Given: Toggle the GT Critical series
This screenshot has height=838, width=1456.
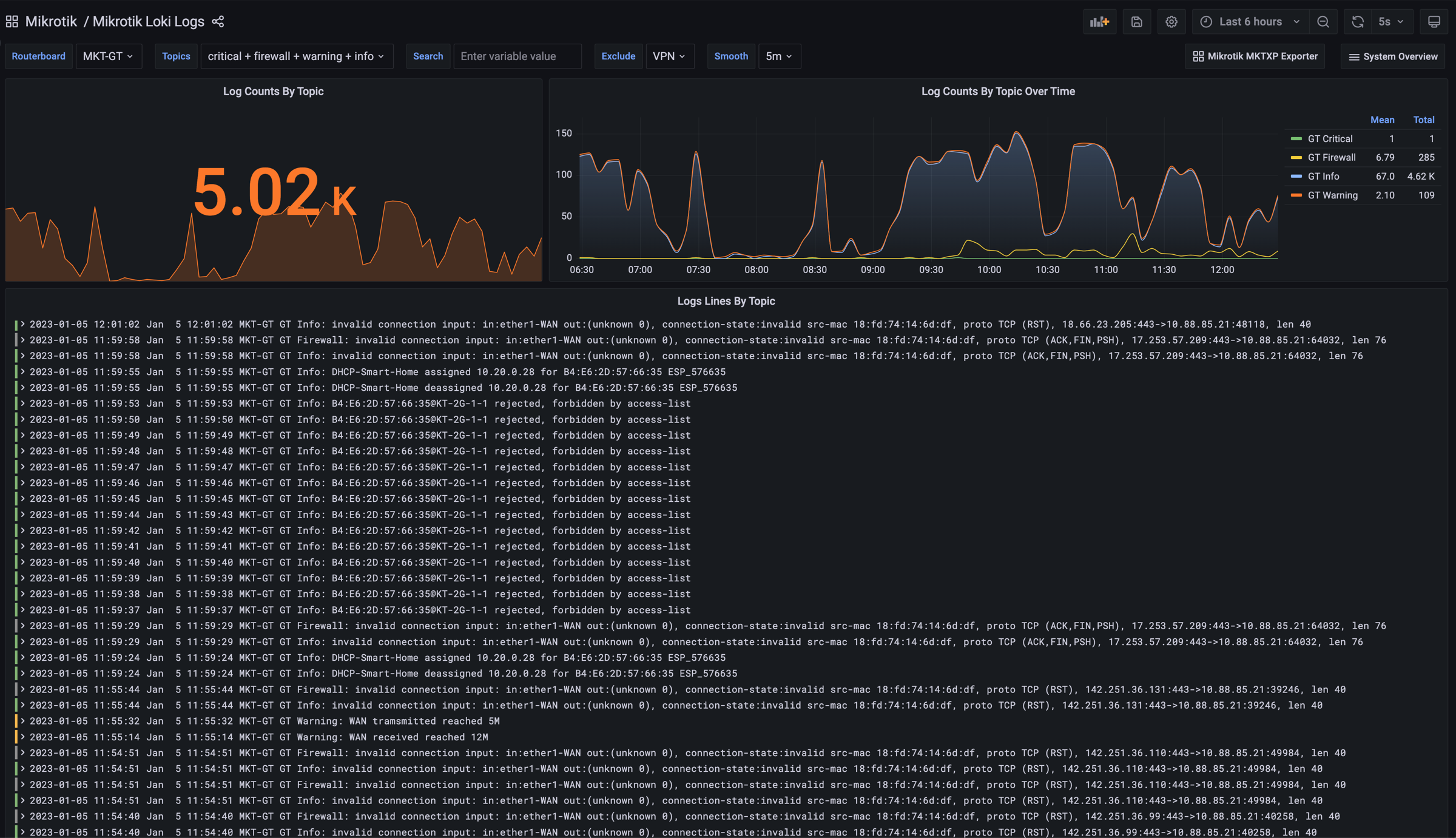Looking at the screenshot, I should click(1330, 139).
